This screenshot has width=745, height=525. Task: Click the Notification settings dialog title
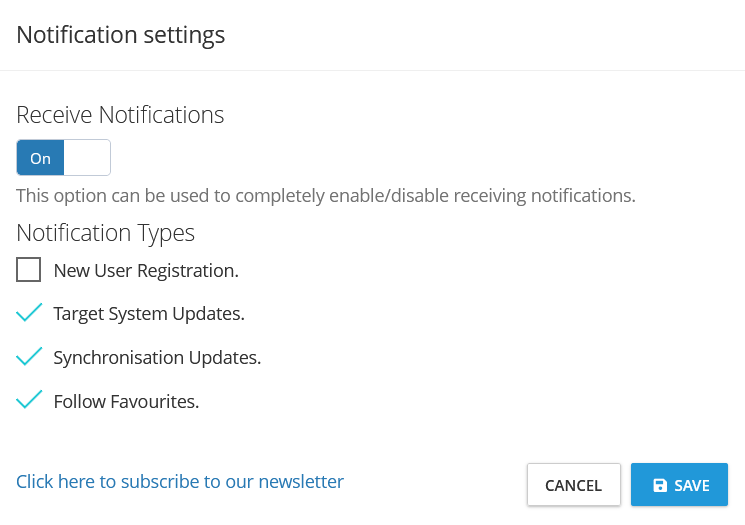(x=121, y=35)
